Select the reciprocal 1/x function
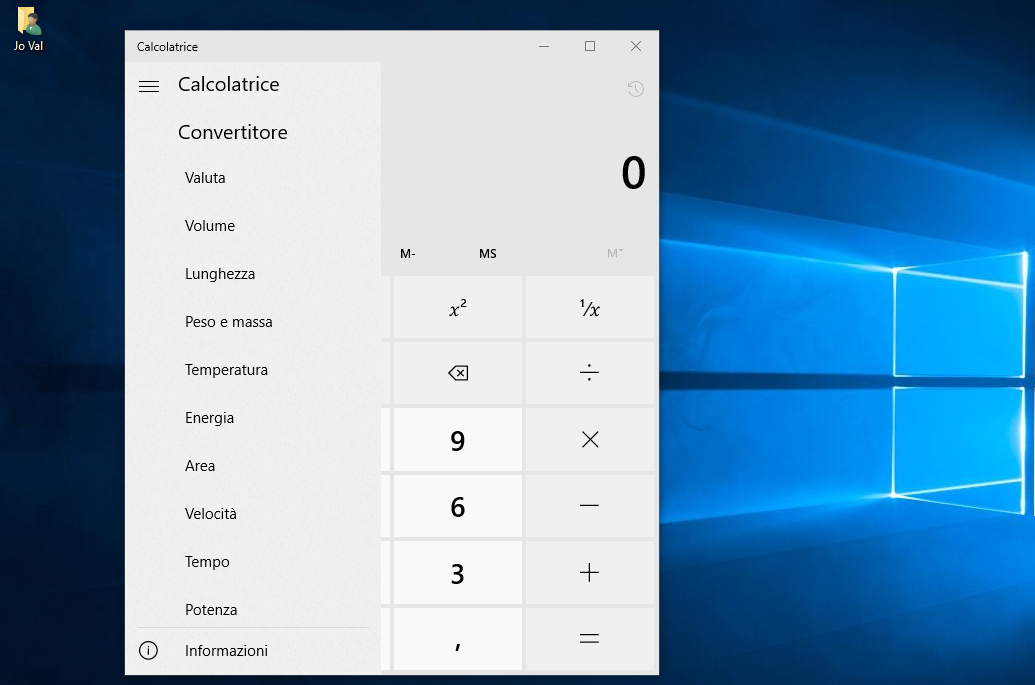 coord(589,308)
